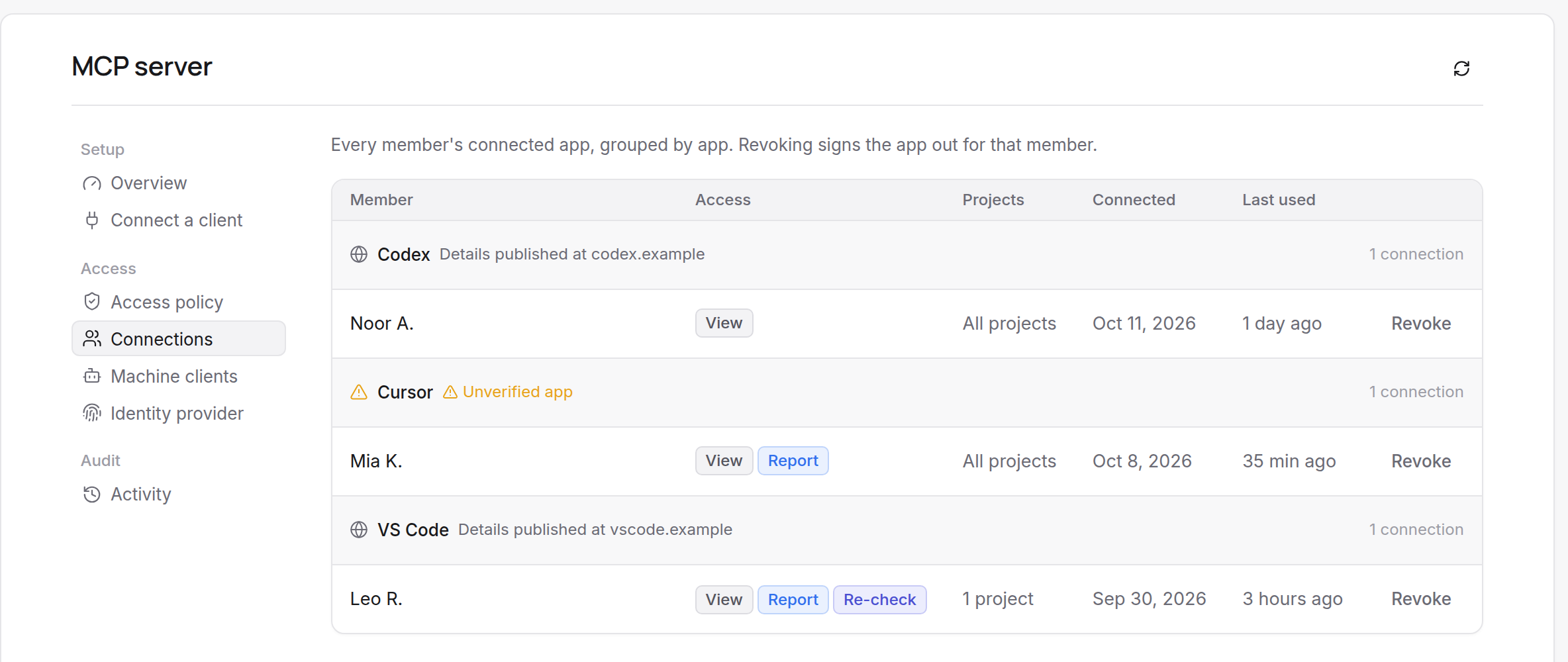Click the Report badge for Mia K.
1568x662 pixels.
pos(793,461)
